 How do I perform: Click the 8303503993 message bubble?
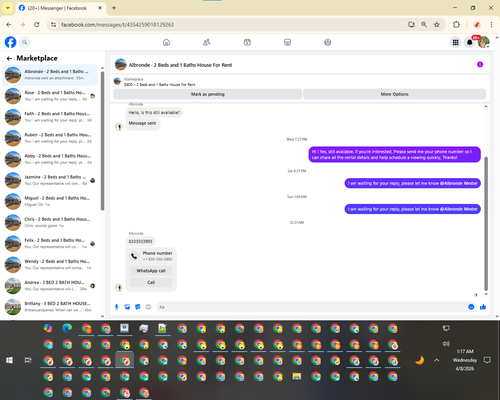[x=140, y=241]
